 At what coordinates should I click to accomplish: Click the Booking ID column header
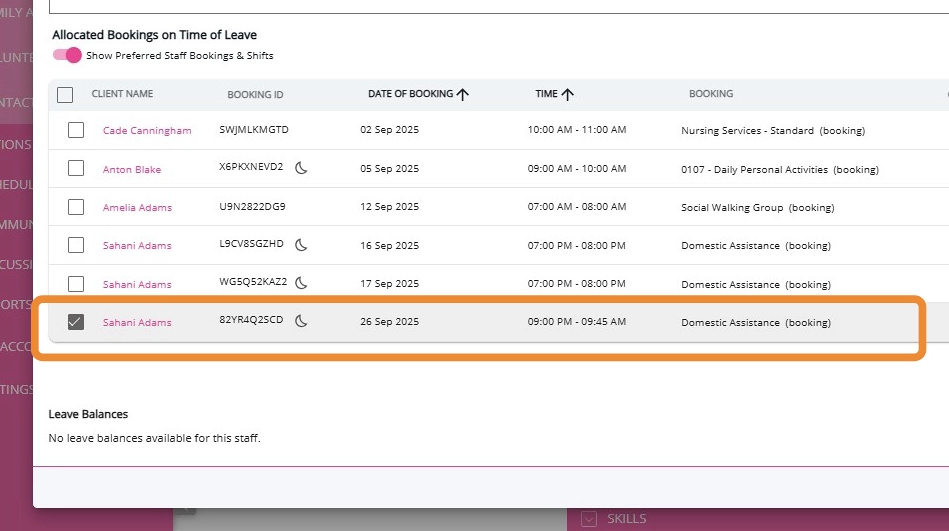click(255, 95)
